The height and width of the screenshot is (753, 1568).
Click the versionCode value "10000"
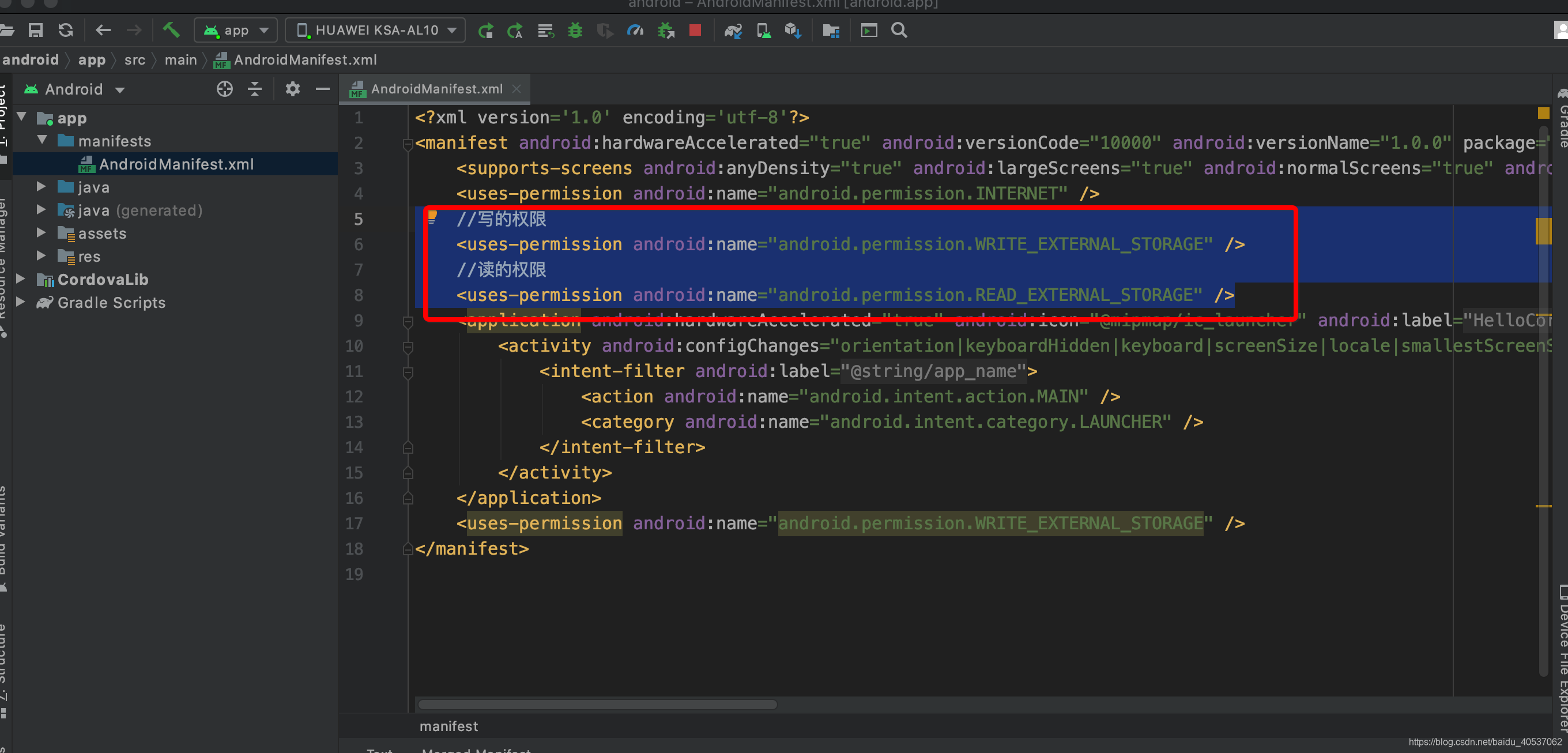[x=1125, y=143]
